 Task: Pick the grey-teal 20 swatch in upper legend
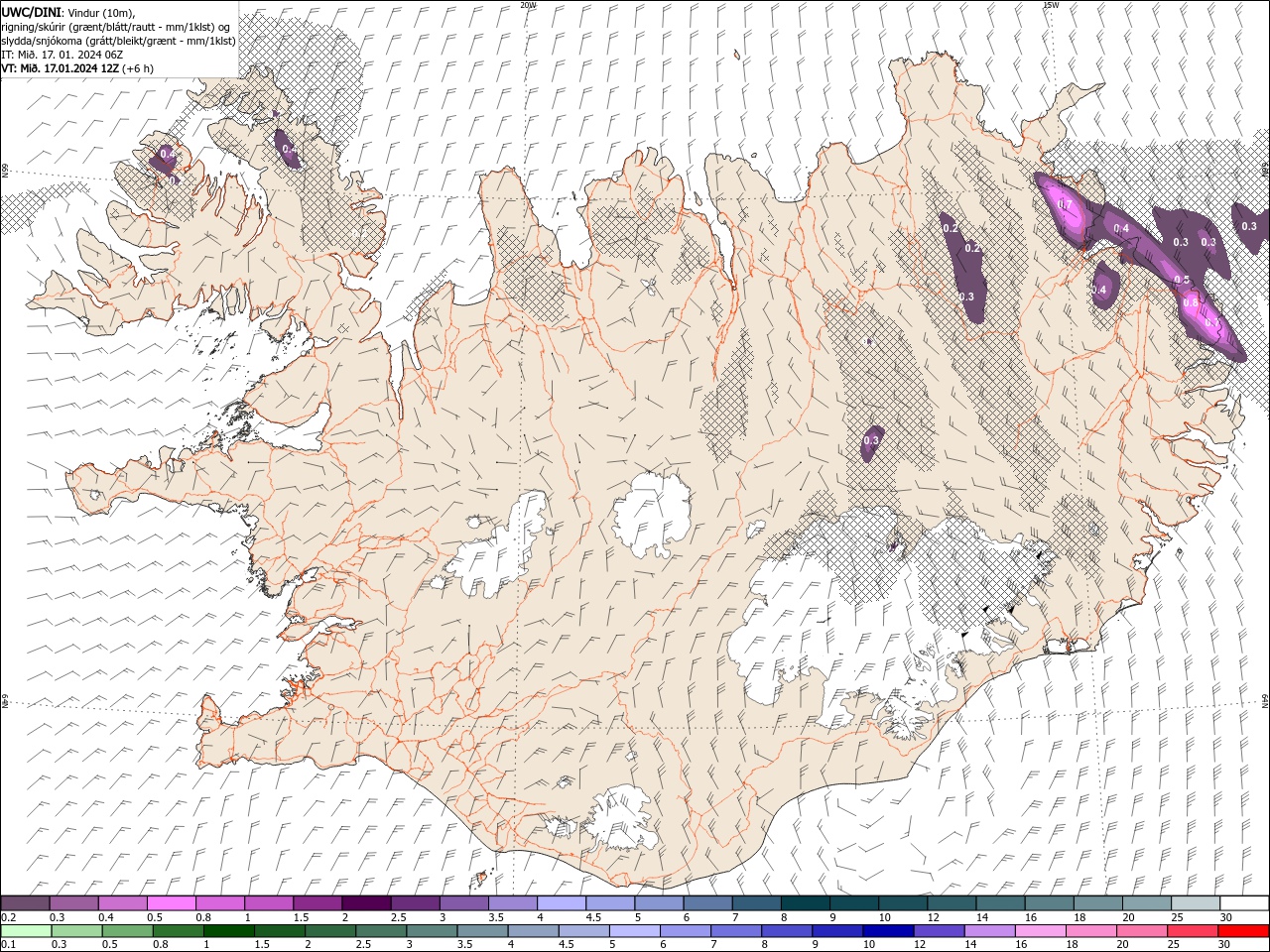[x=1147, y=903]
